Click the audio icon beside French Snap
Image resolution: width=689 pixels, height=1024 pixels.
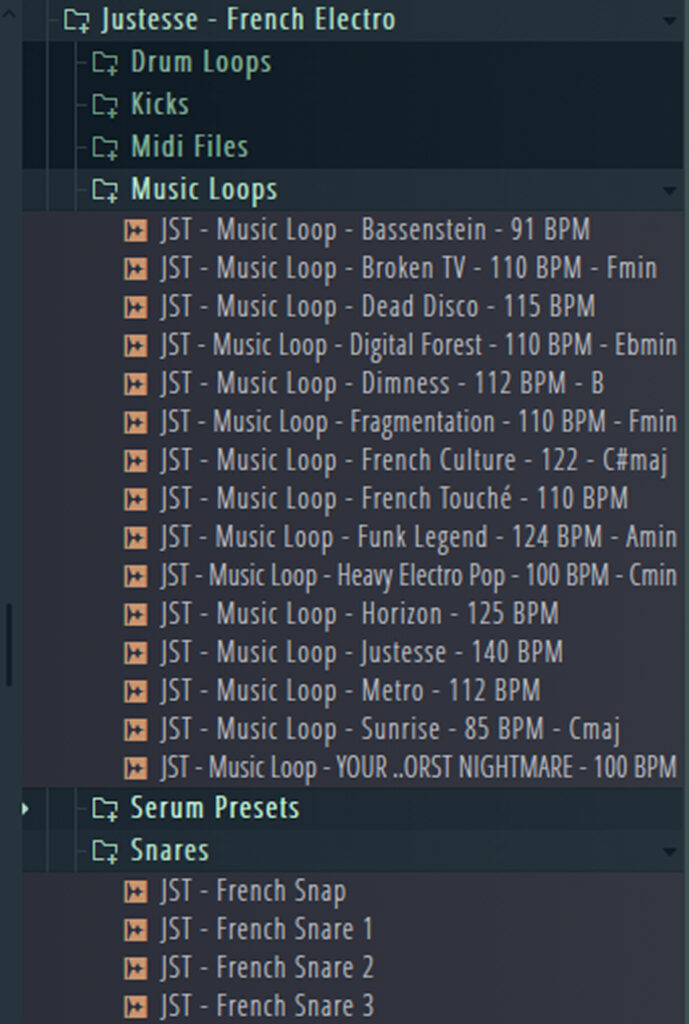pos(134,892)
